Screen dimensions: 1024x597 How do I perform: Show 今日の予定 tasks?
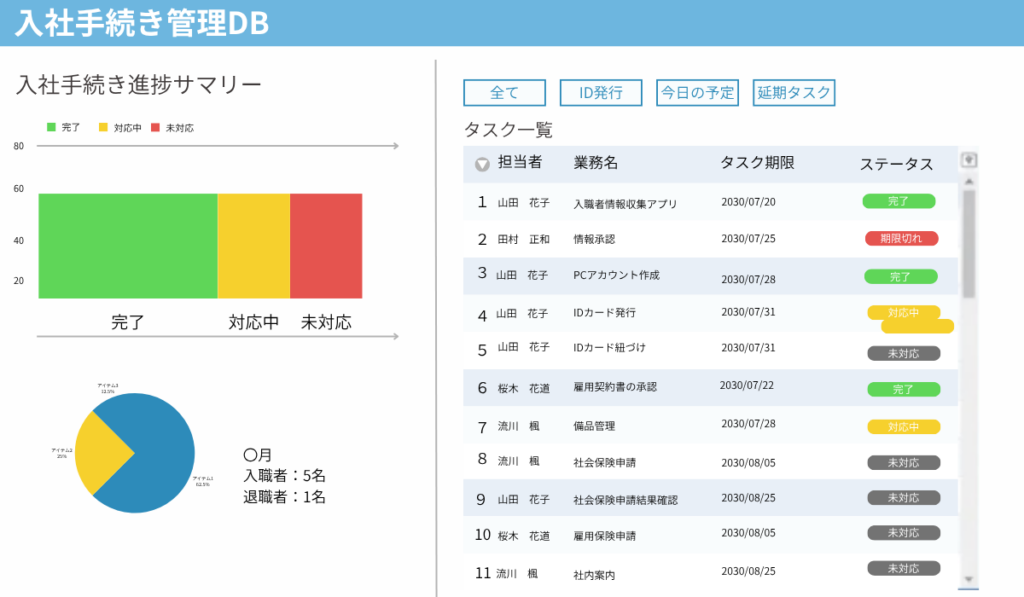click(697, 93)
